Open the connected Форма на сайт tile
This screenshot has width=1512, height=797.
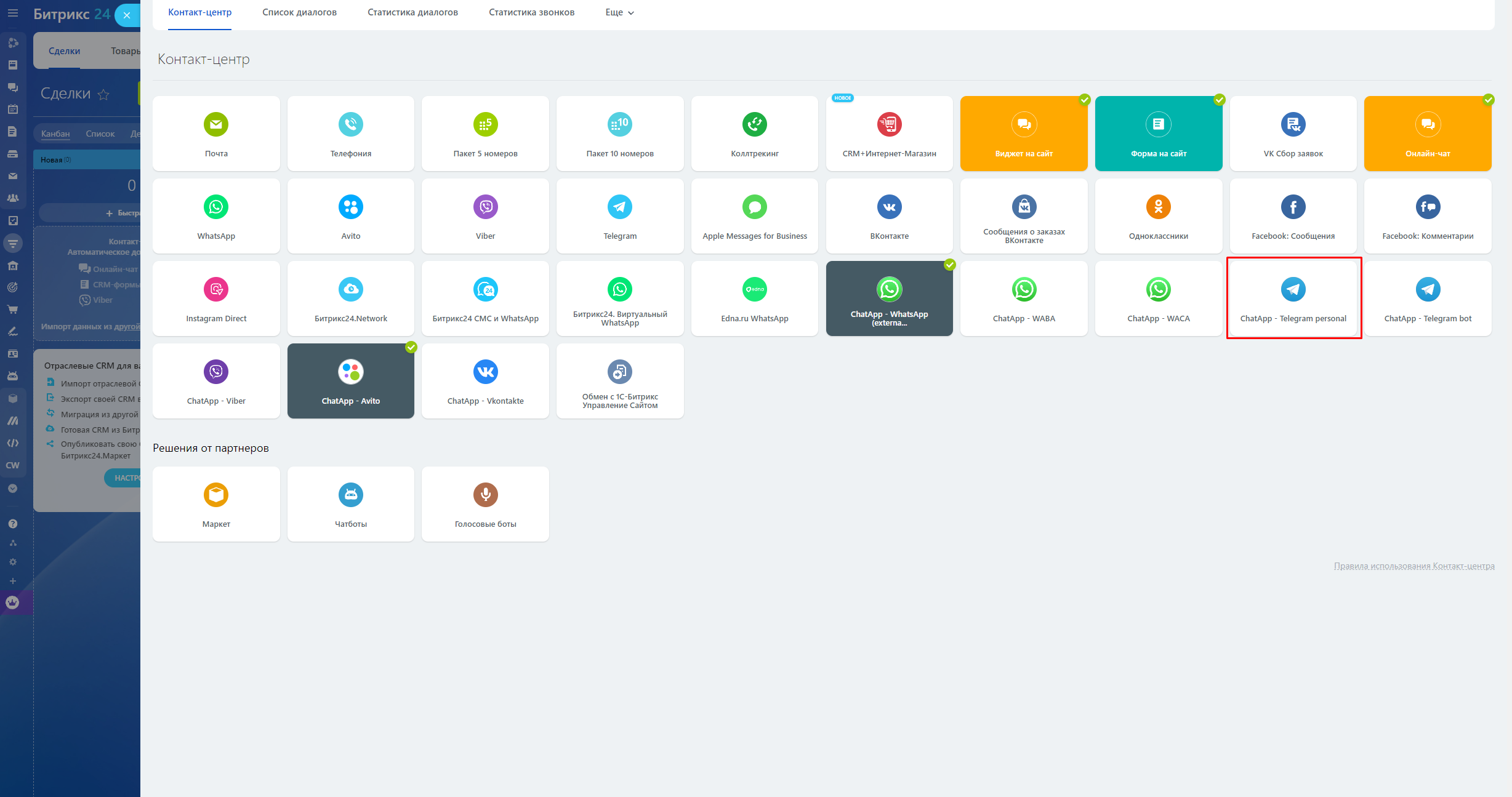pos(1158,134)
